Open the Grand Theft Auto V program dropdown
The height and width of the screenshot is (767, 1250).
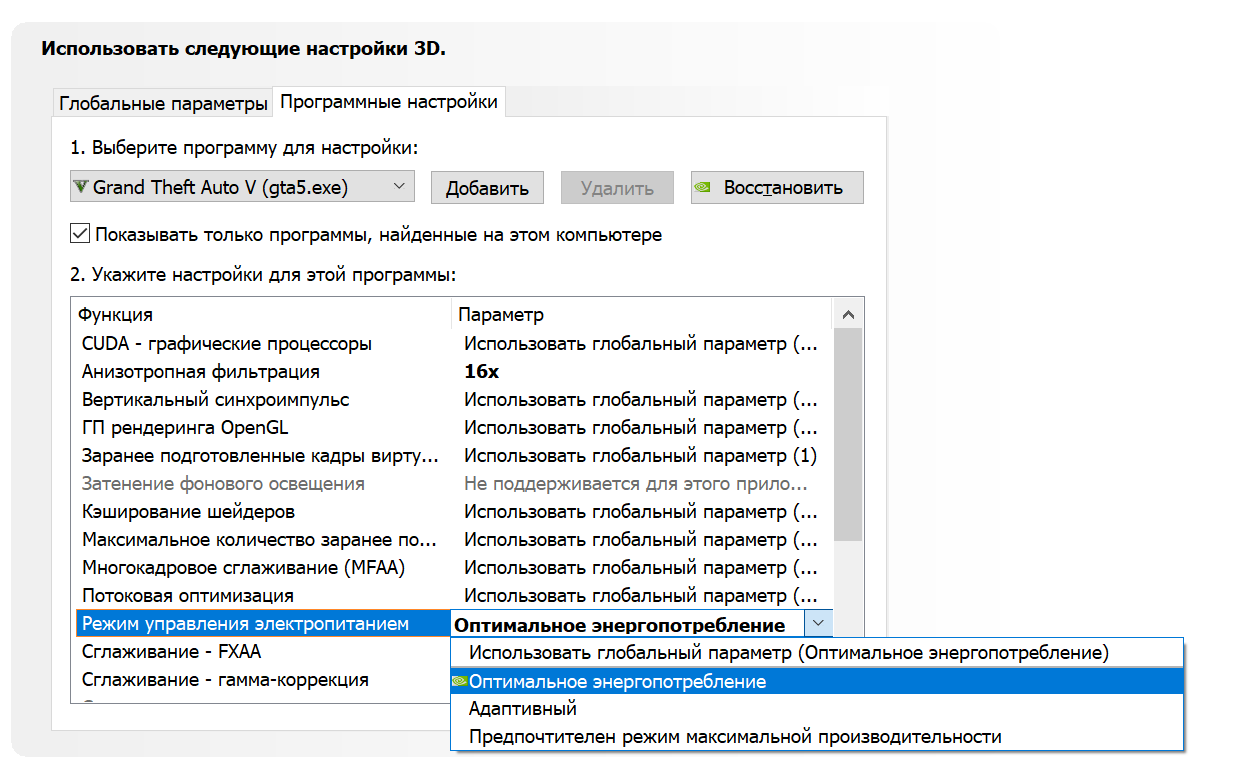[x=241, y=187]
